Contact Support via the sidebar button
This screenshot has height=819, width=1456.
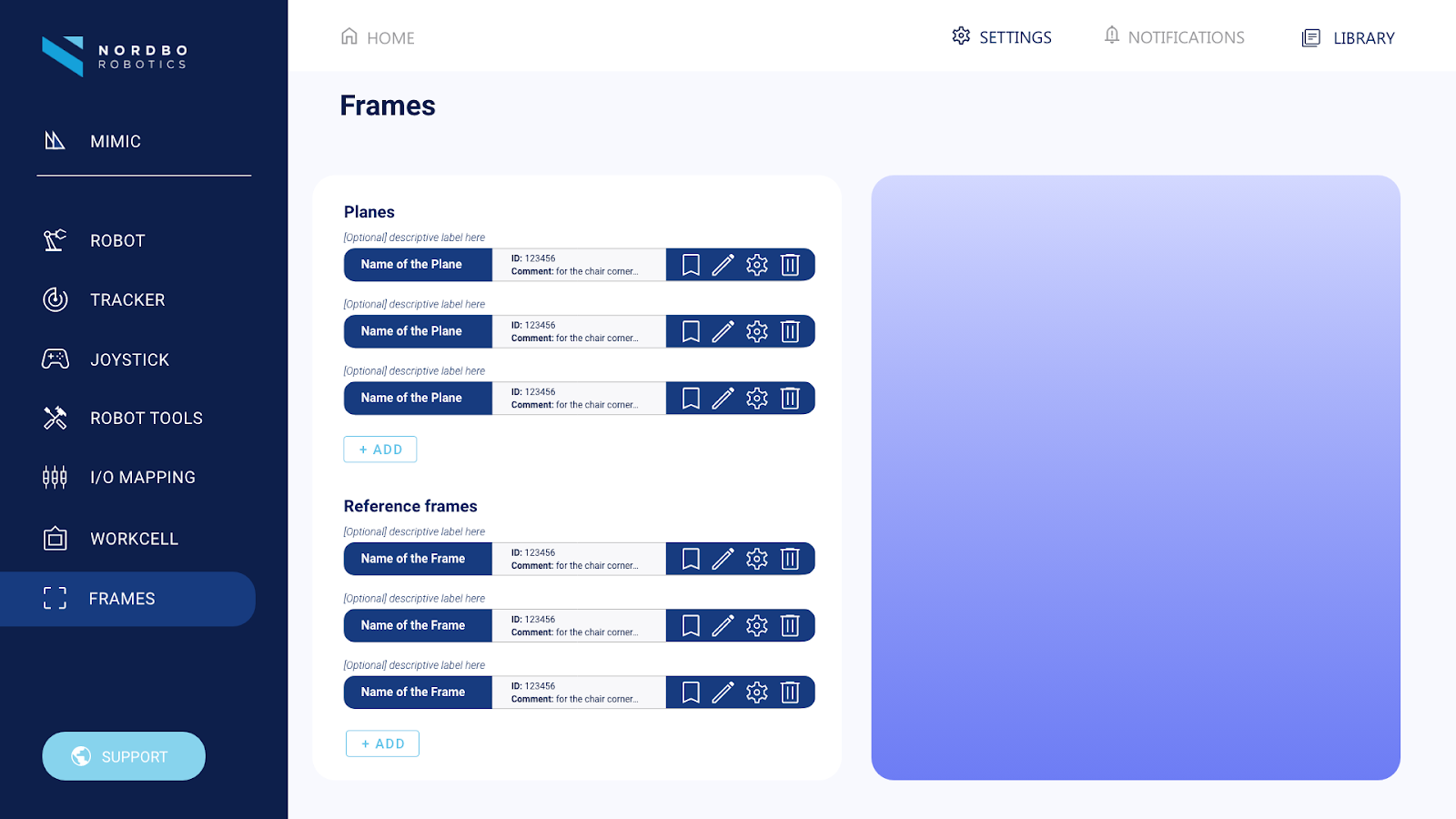123,755
